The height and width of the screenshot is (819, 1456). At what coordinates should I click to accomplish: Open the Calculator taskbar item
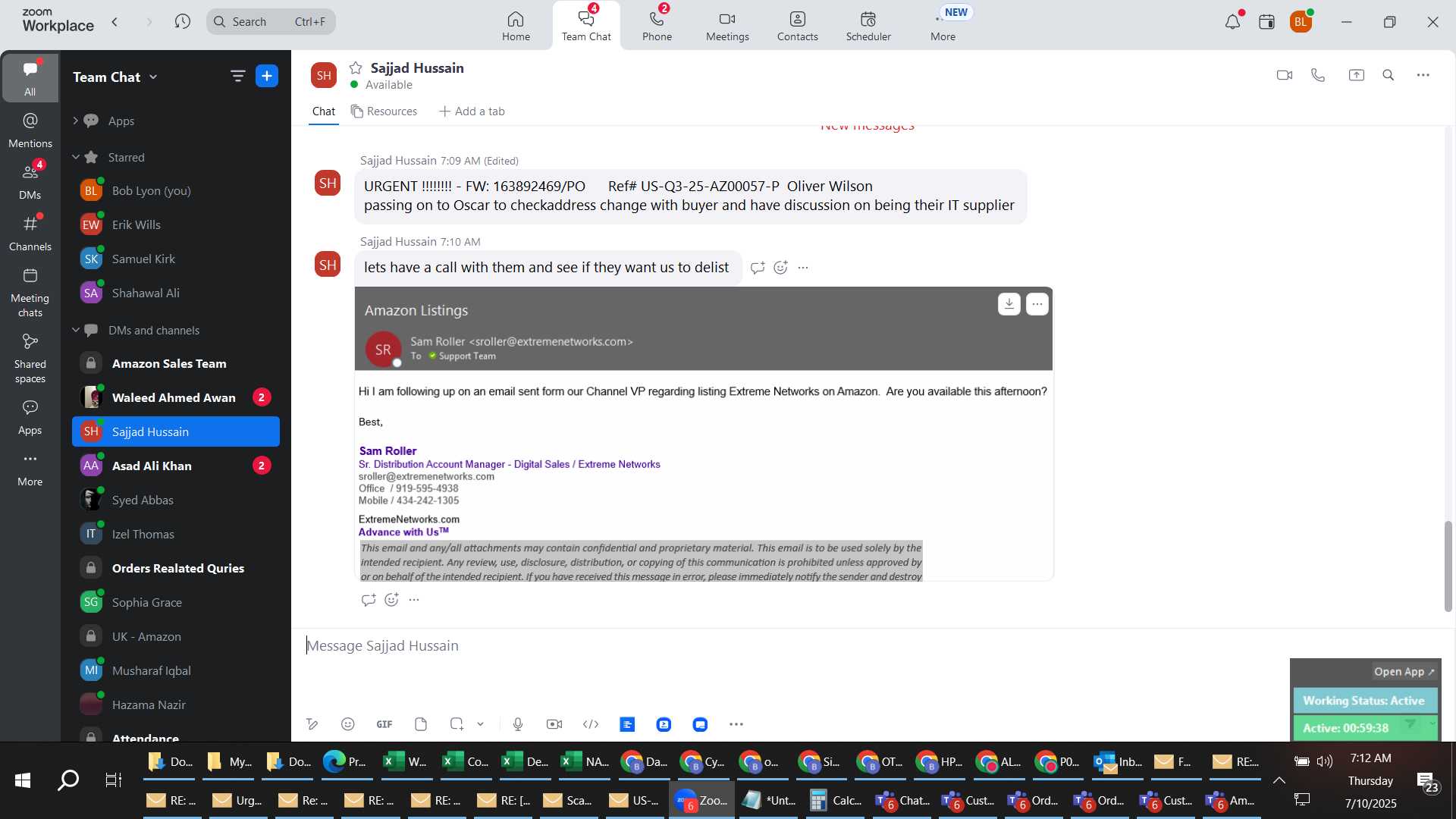tap(834, 800)
